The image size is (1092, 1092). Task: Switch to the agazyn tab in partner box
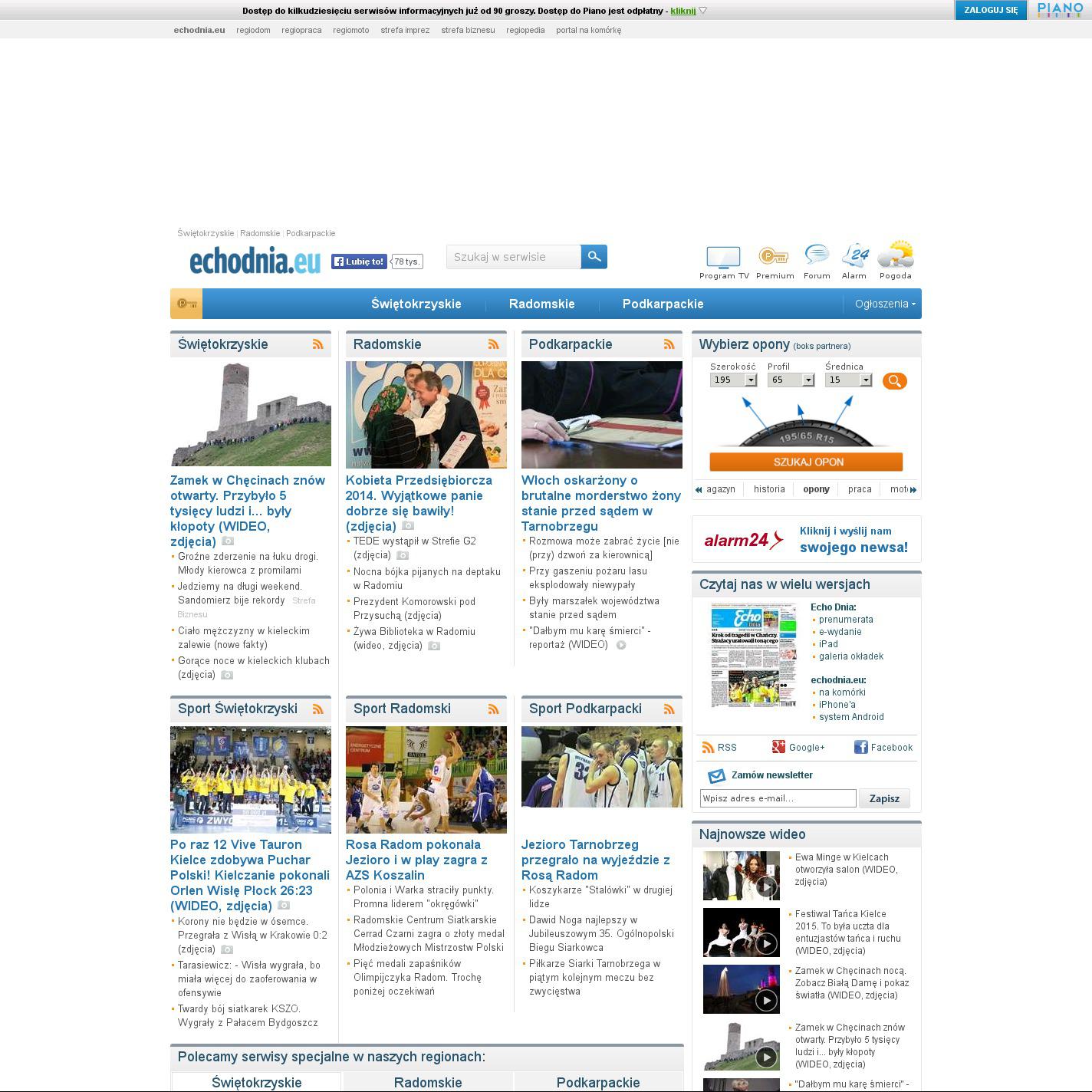[x=721, y=489]
